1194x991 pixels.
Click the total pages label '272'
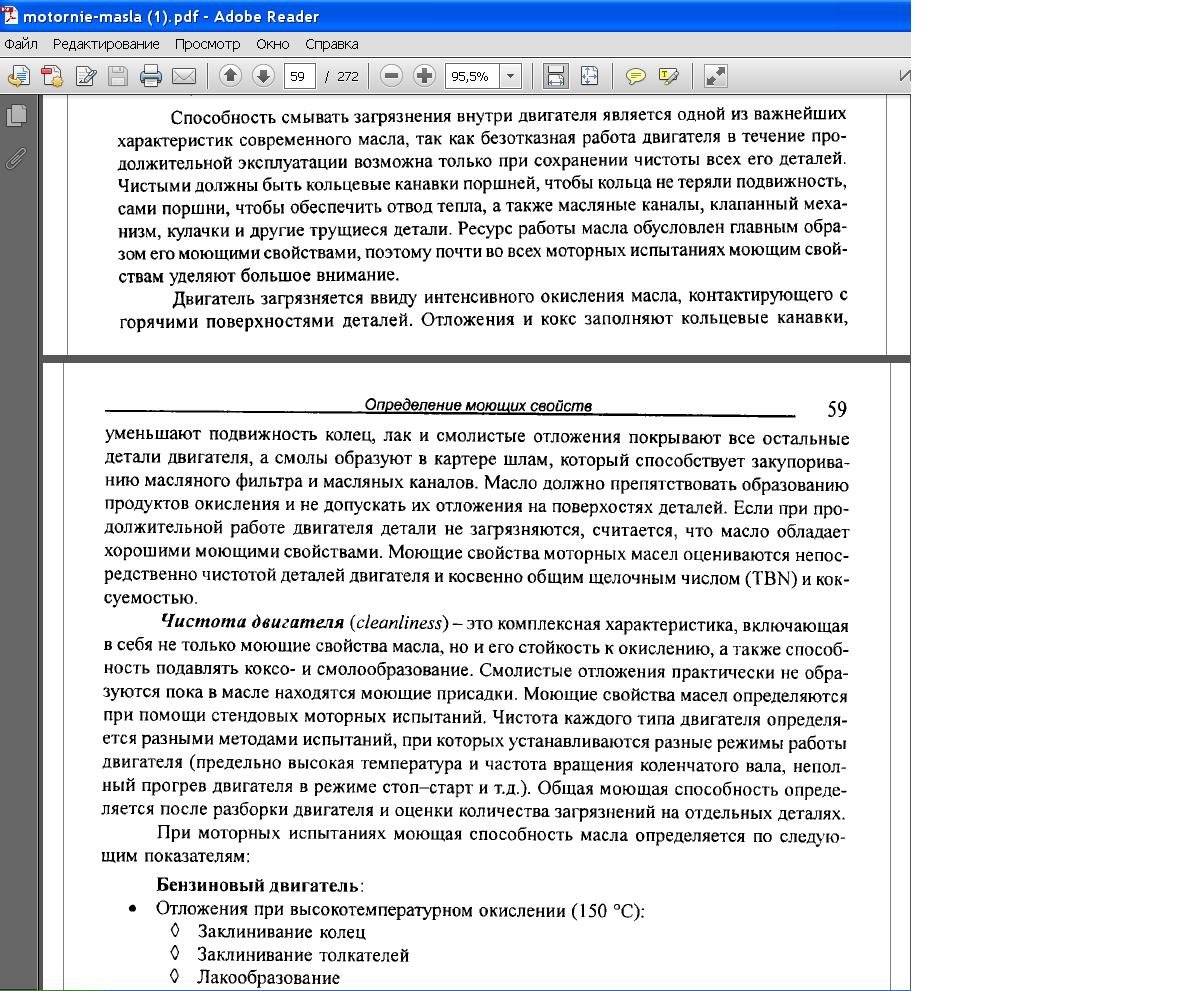(x=347, y=76)
